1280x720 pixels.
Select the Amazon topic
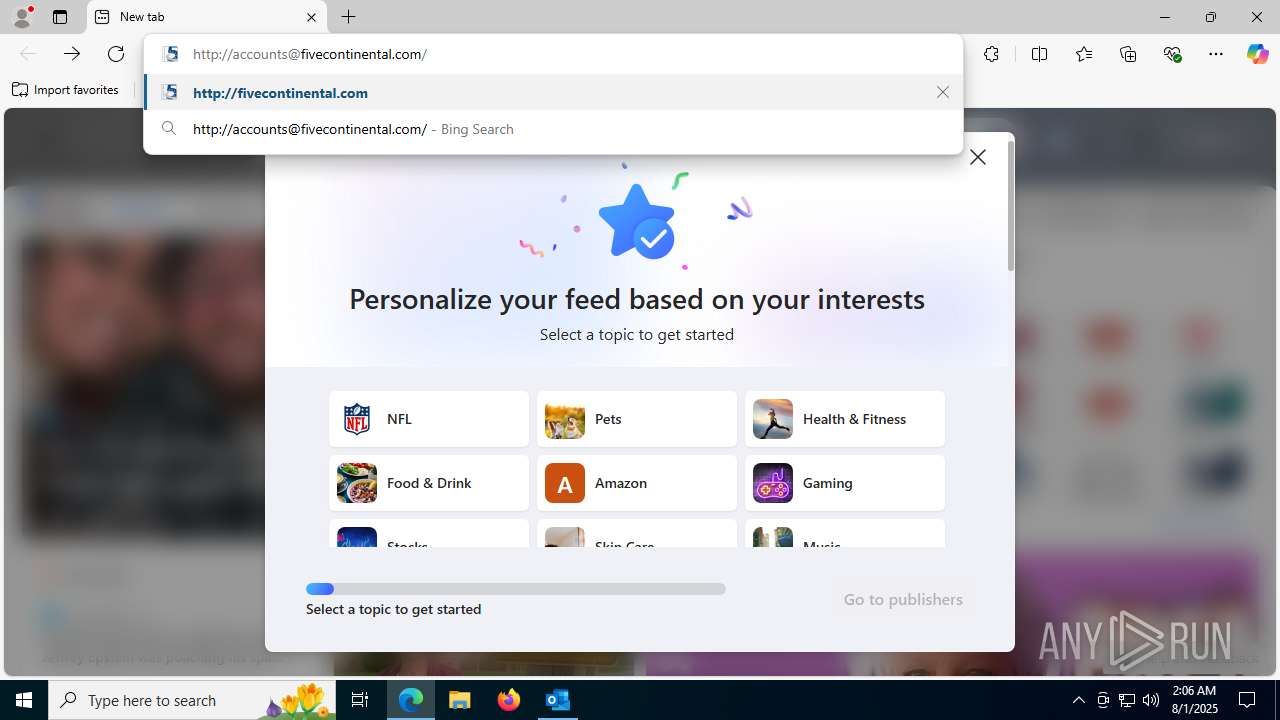(x=637, y=483)
